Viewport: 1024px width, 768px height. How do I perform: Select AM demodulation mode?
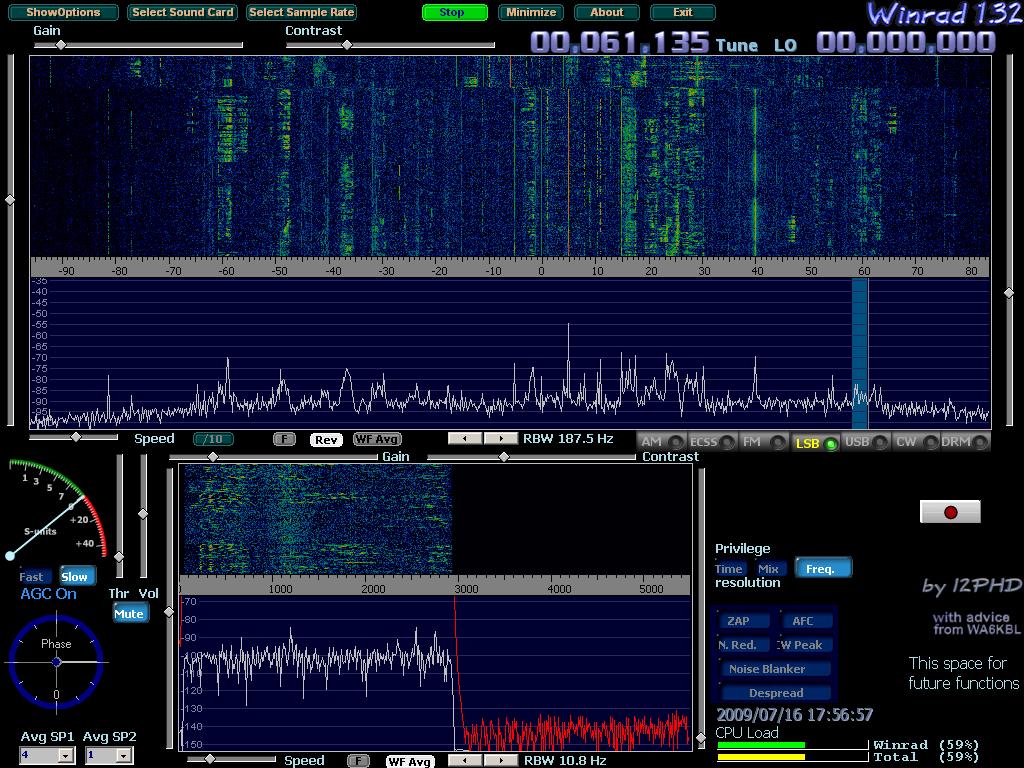tap(662, 442)
